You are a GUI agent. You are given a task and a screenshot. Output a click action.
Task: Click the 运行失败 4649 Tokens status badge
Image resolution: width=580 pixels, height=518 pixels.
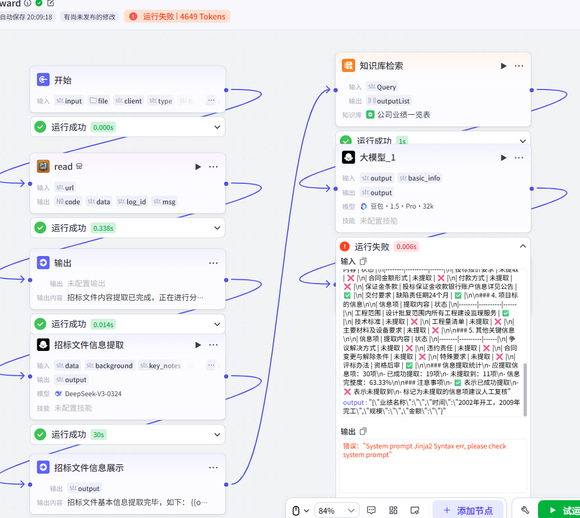click(x=177, y=17)
